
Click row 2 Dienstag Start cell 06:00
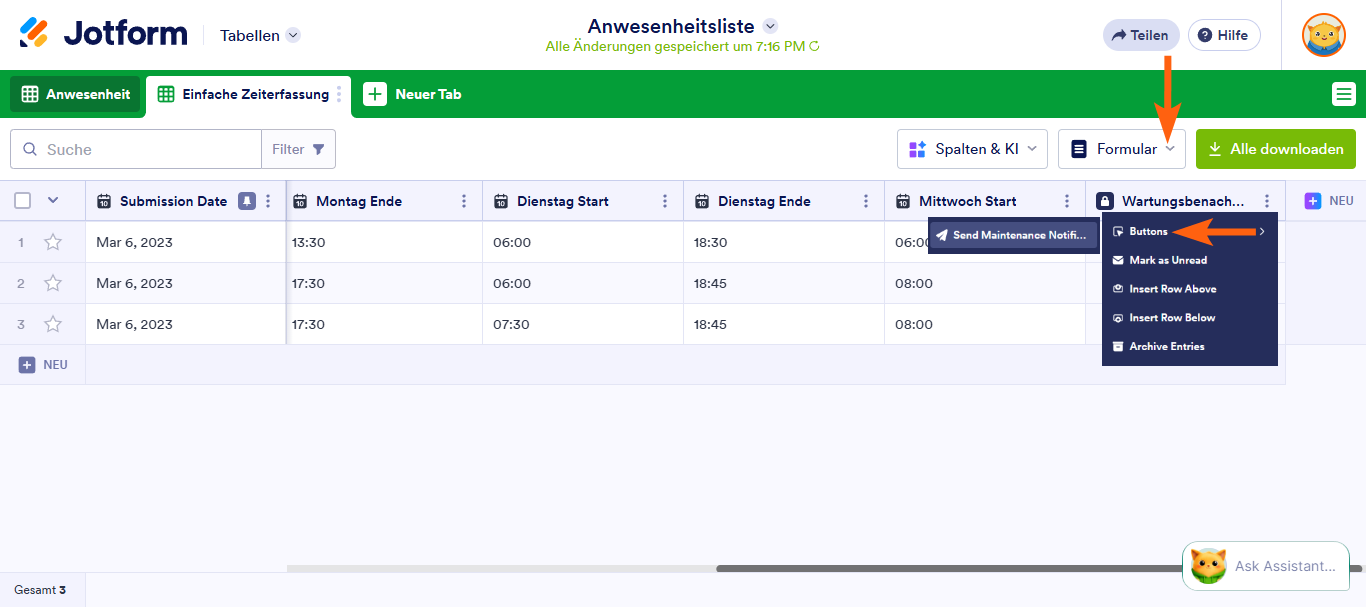click(x=583, y=283)
